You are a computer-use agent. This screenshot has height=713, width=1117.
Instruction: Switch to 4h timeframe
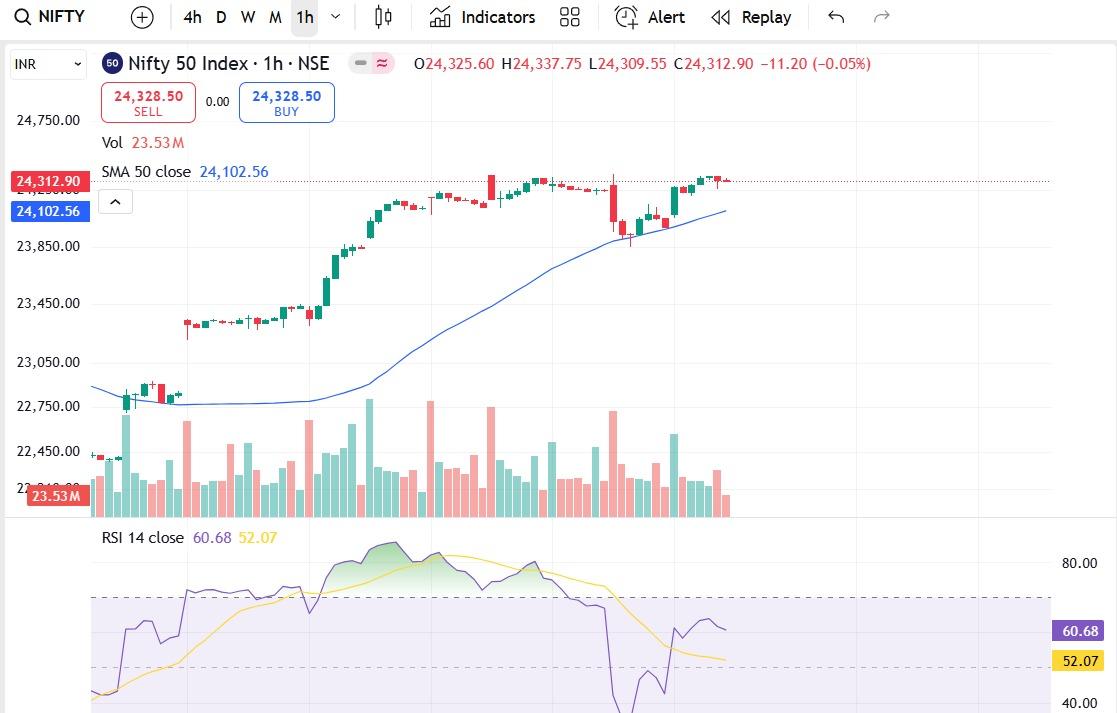[192, 17]
